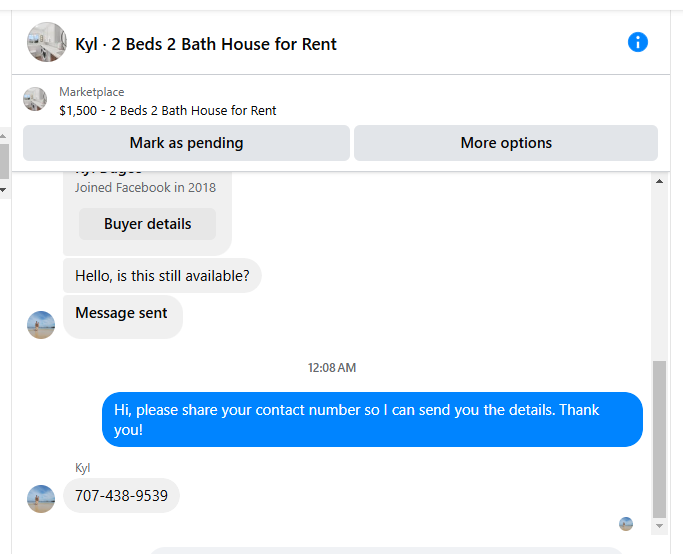
Task: Click Kyl's avatar beside the phone number
Action: coord(41,499)
